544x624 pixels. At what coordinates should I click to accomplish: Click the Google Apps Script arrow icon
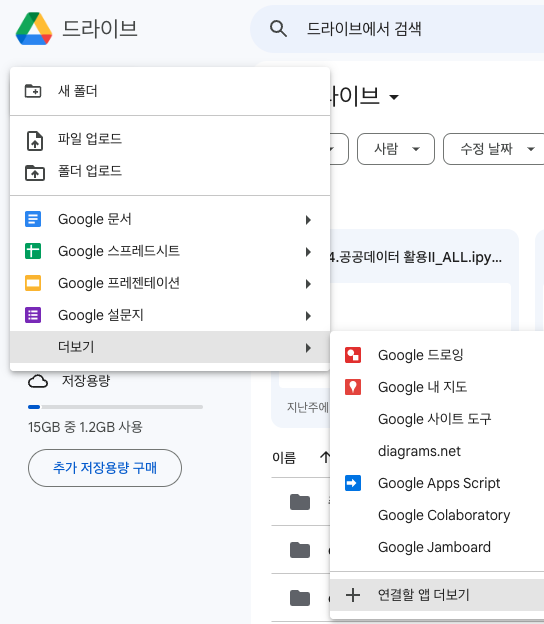353,483
